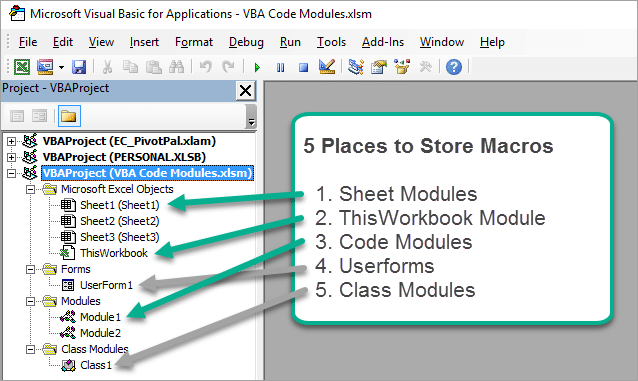Open the Insert object dropdown arrow
This screenshot has width=638, height=381.
click(61, 67)
